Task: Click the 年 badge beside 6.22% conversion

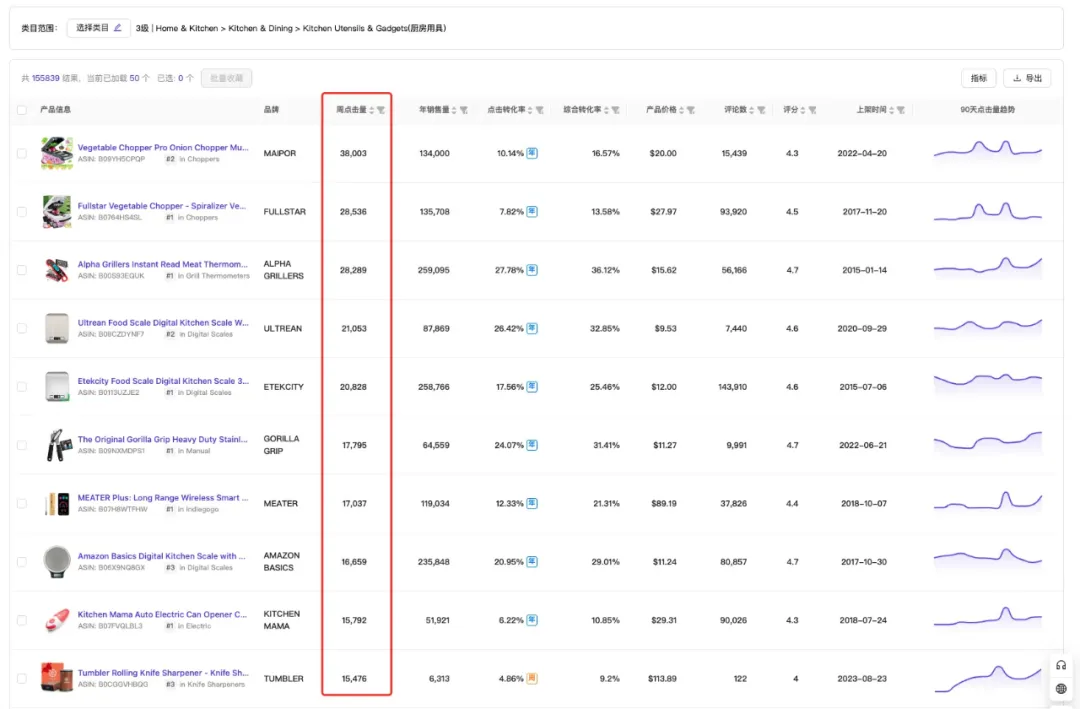Action: (x=532, y=620)
